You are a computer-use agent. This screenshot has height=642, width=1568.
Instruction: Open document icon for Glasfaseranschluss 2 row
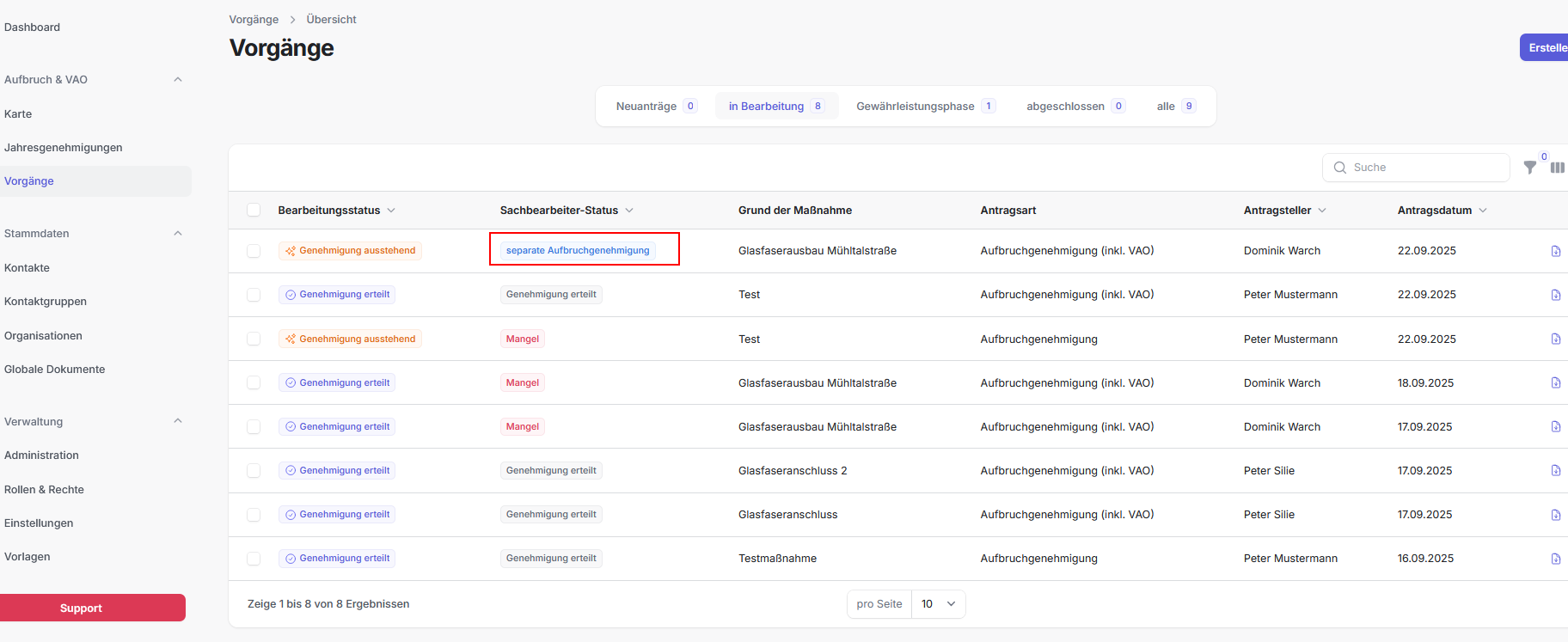point(1555,470)
